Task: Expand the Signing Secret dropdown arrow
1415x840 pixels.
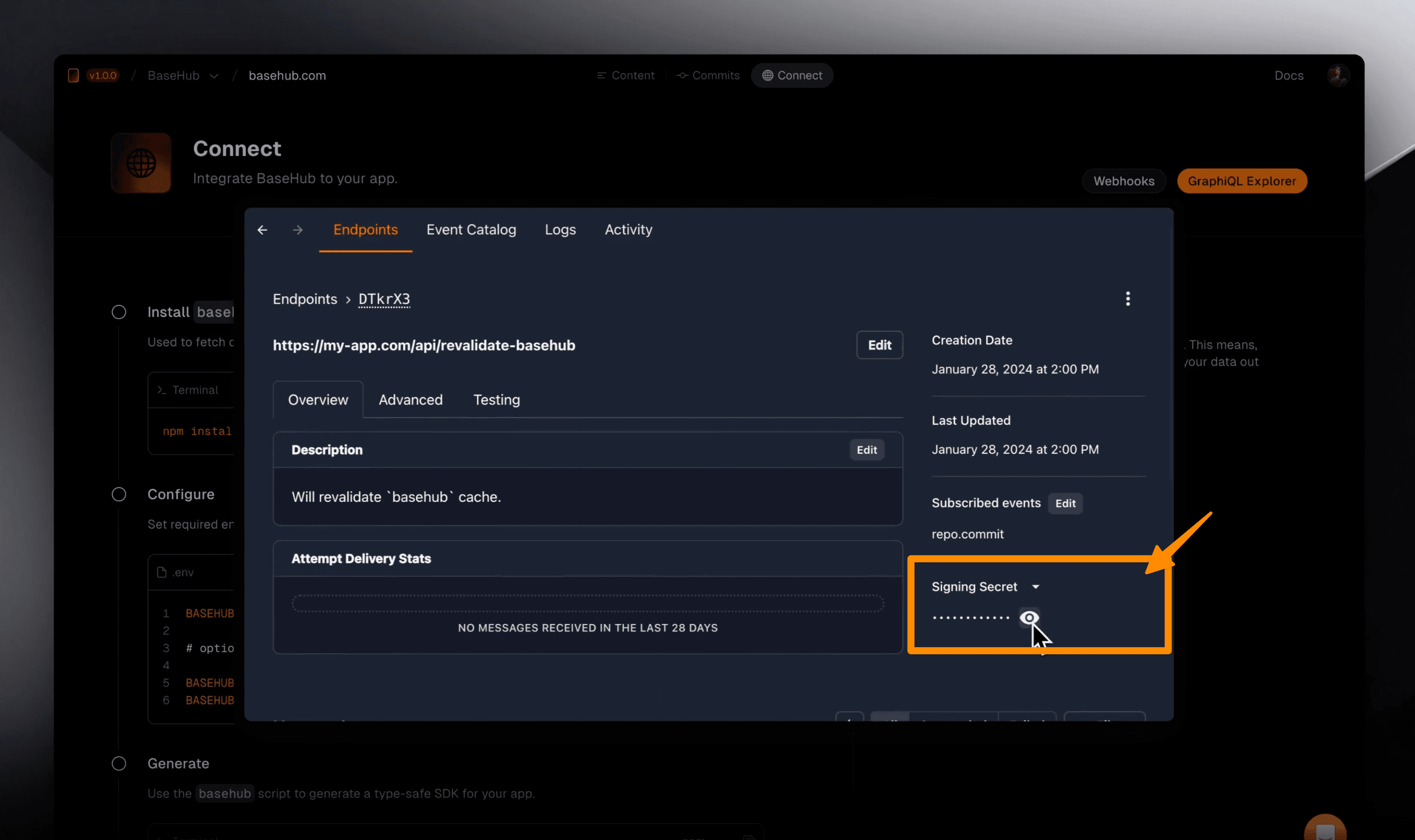Action: (1036, 587)
